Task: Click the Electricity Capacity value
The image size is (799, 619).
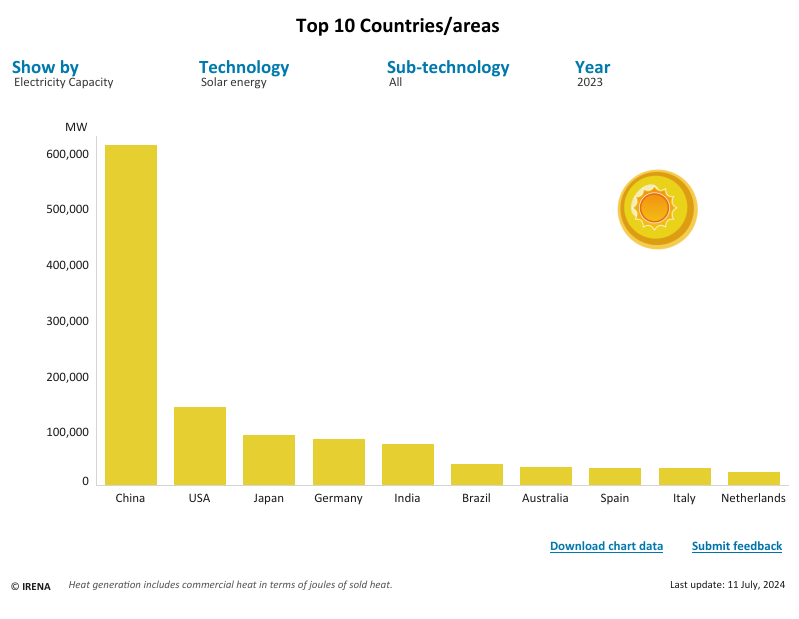Action: 64,83
